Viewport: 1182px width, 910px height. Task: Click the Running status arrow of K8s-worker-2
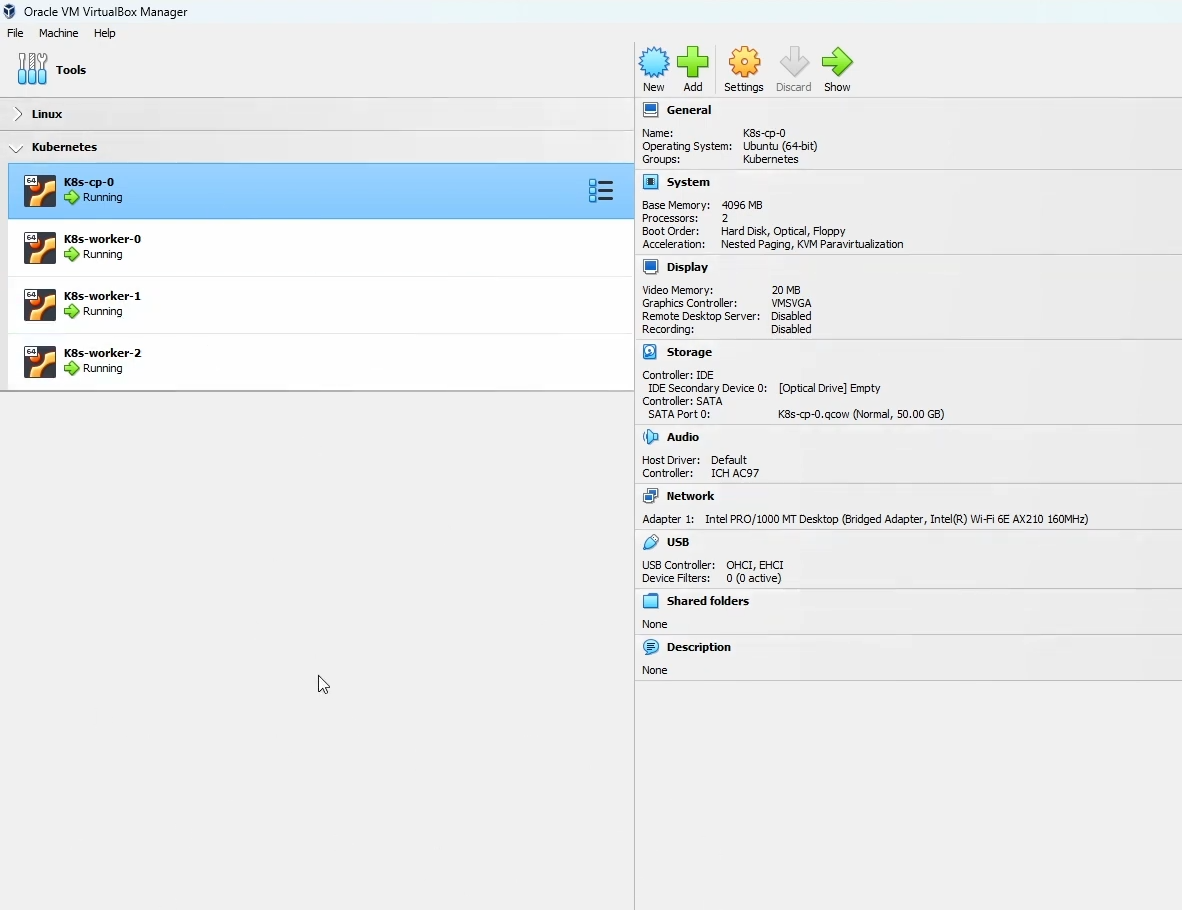point(72,369)
